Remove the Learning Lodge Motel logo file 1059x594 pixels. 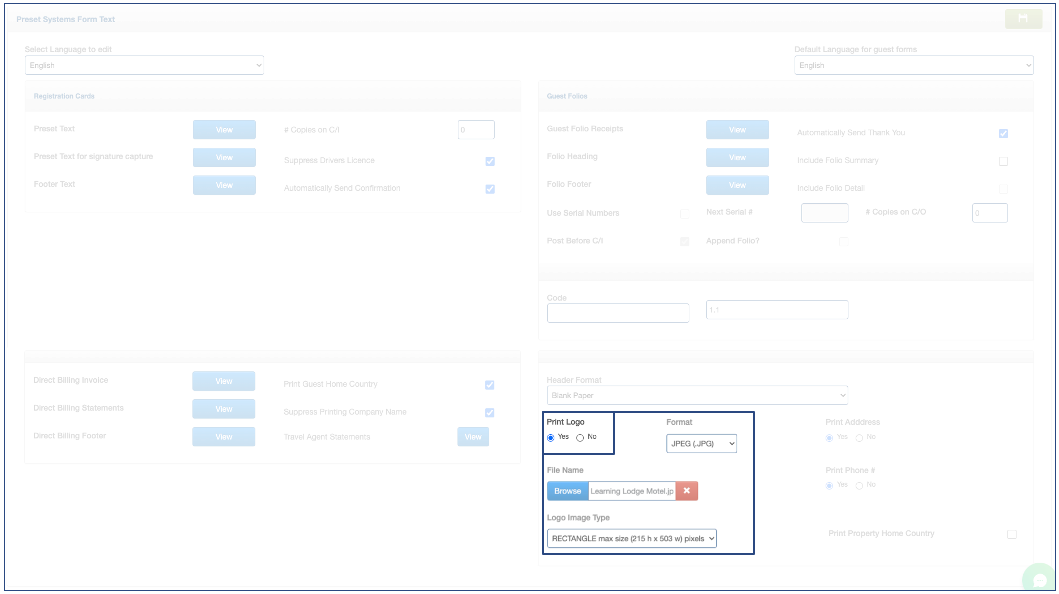click(686, 491)
